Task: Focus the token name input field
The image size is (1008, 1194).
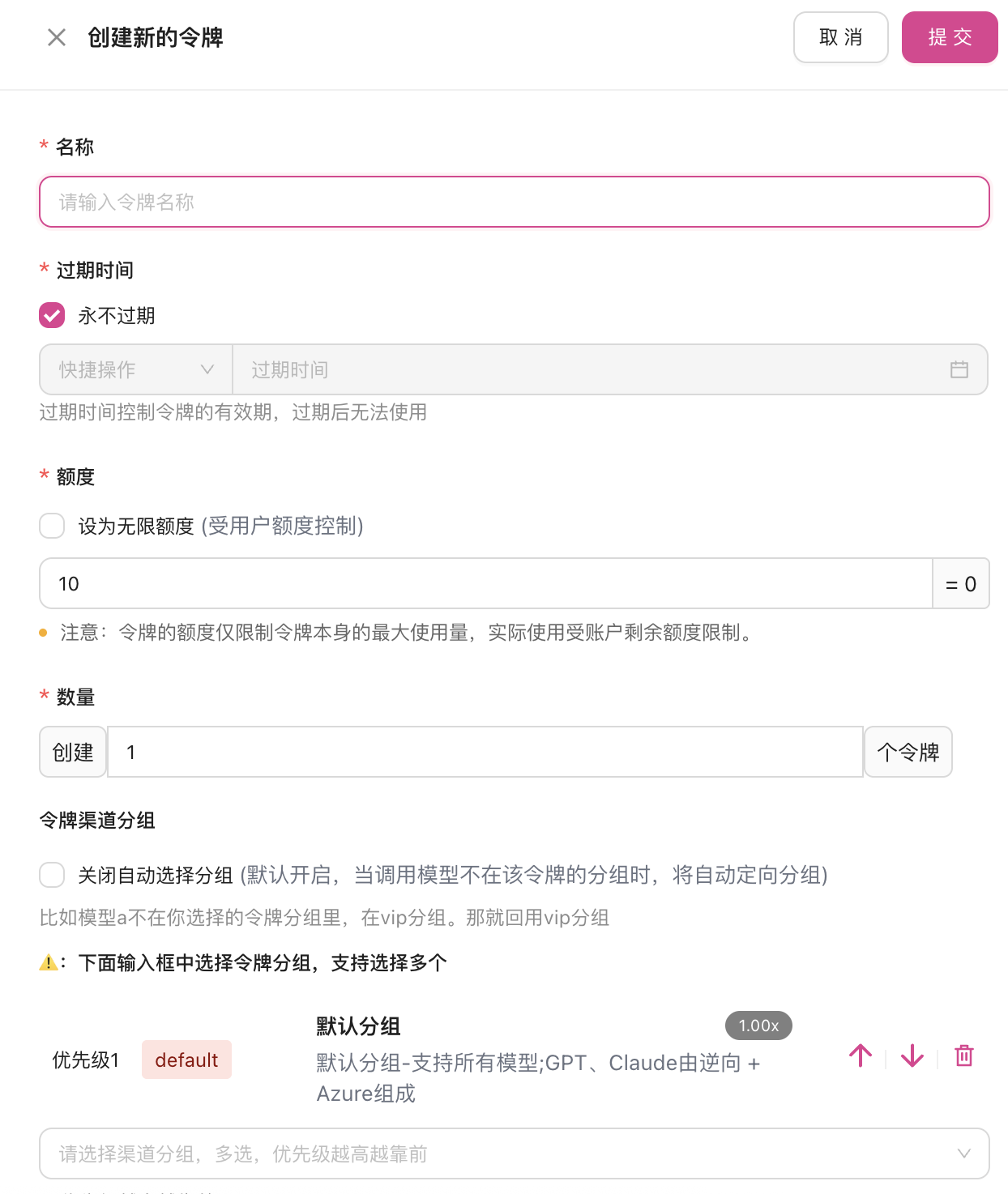Action: (x=515, y=202)
